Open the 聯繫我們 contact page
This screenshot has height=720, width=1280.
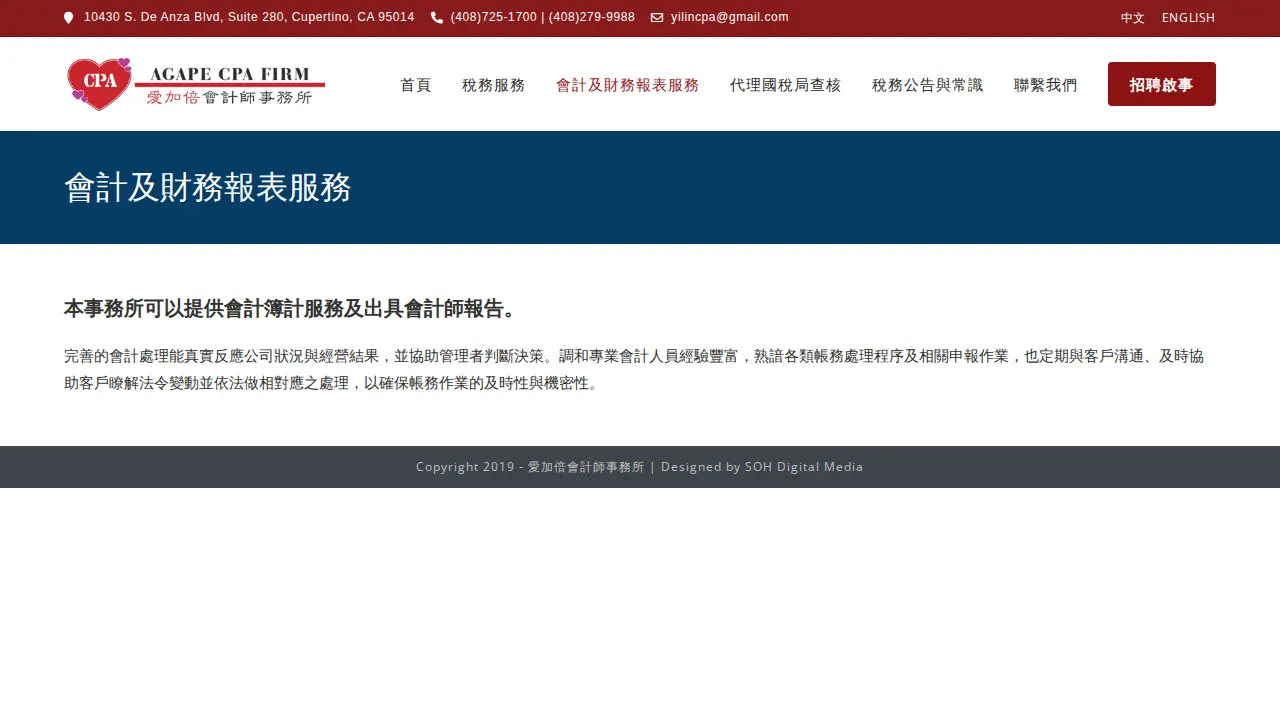[x=1046, y=85]
